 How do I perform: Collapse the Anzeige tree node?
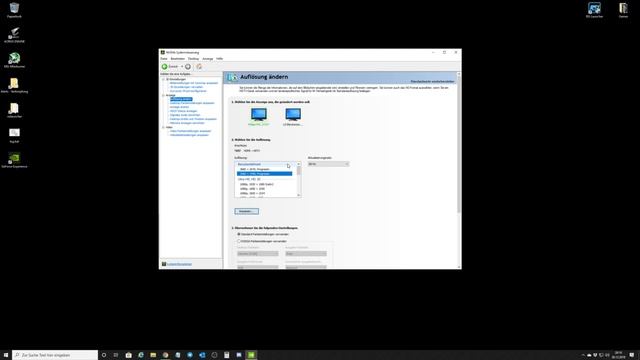click(x=164, y=95)
